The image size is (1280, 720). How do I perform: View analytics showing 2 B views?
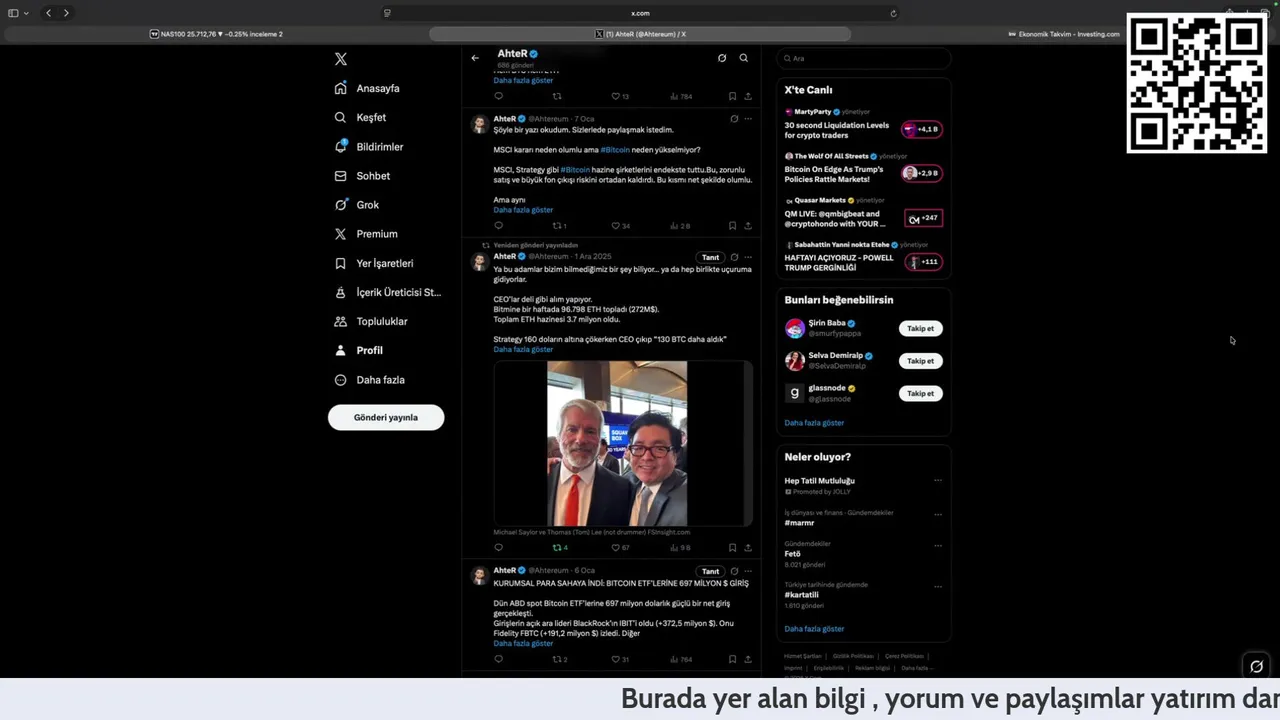click(680, 226)
